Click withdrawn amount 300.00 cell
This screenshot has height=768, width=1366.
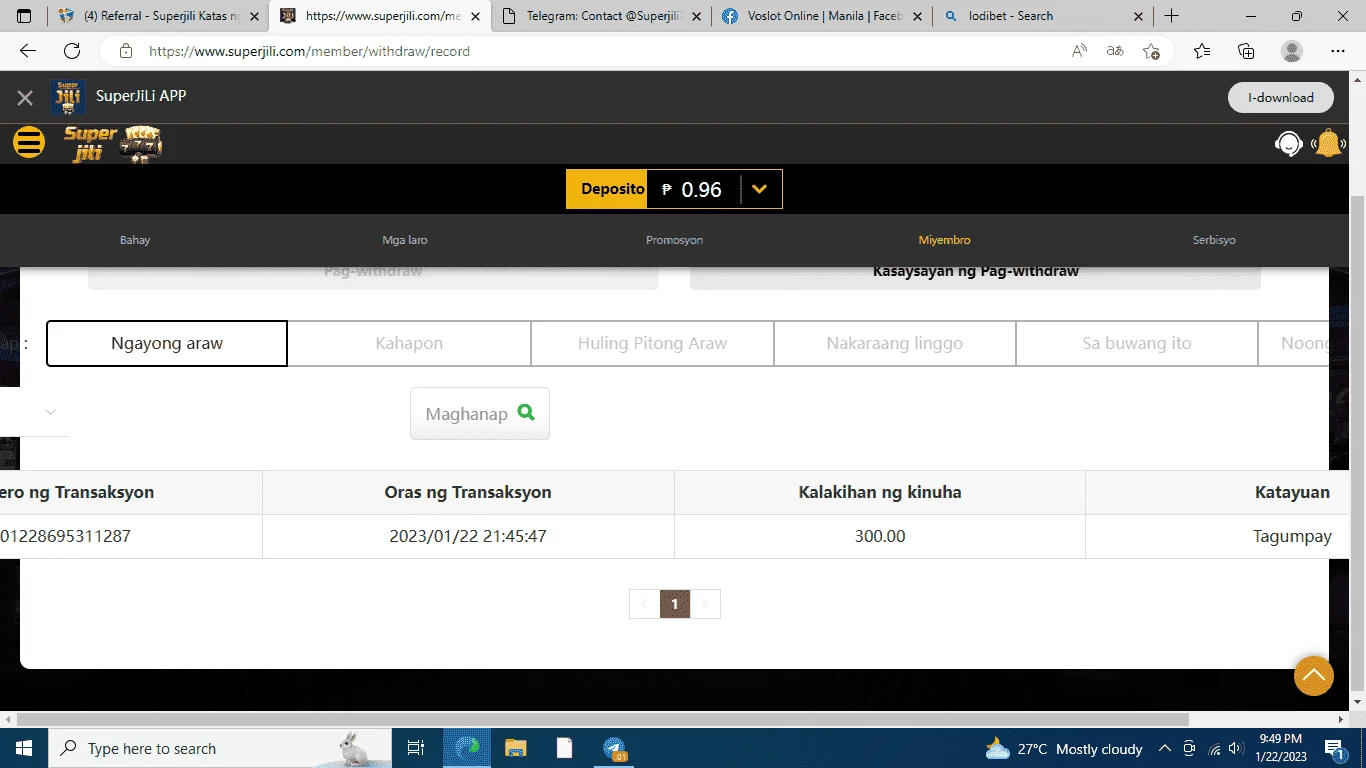tap(880, 536)
